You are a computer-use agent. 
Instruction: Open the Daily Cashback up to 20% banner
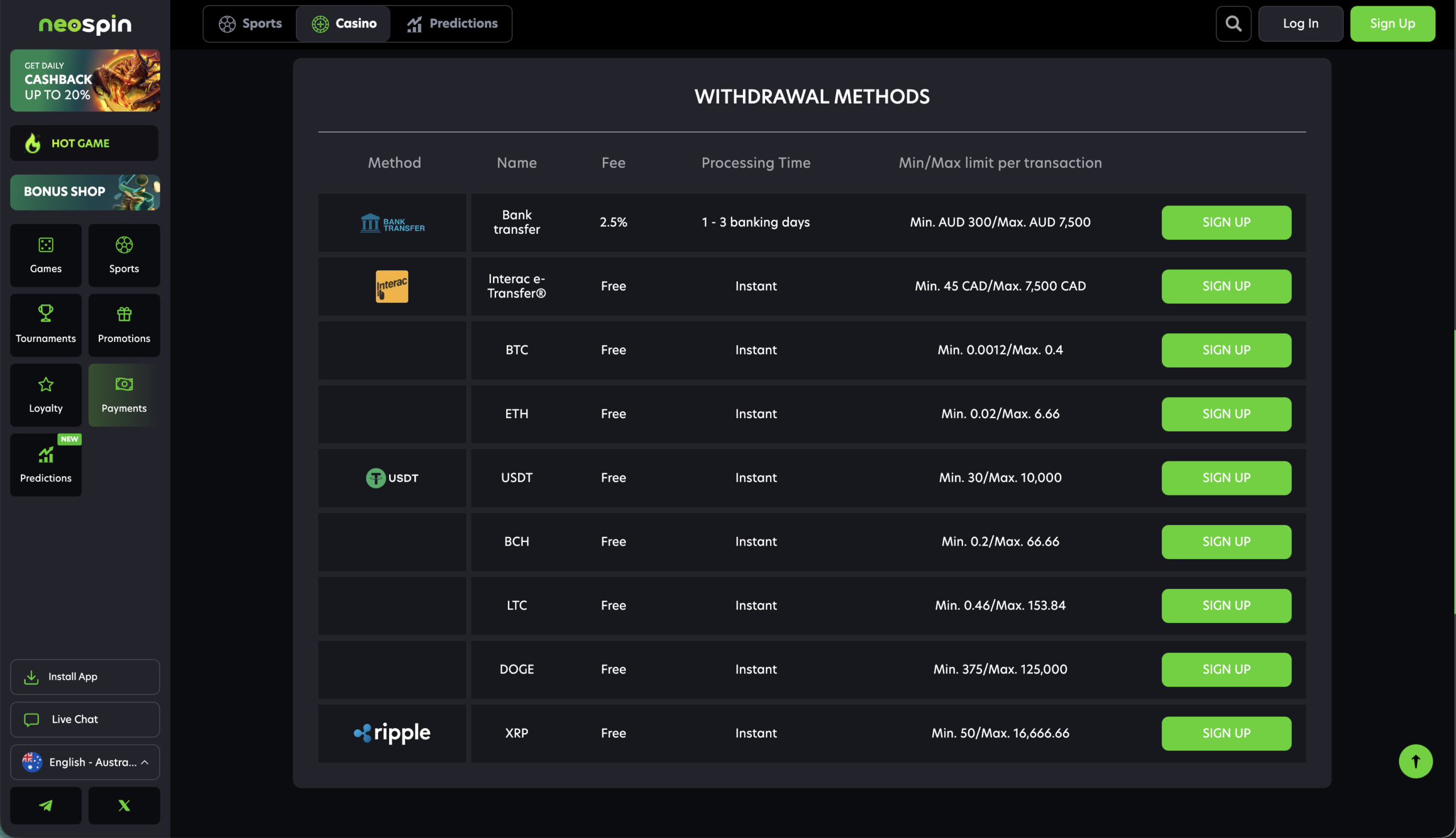click(85, 81)
